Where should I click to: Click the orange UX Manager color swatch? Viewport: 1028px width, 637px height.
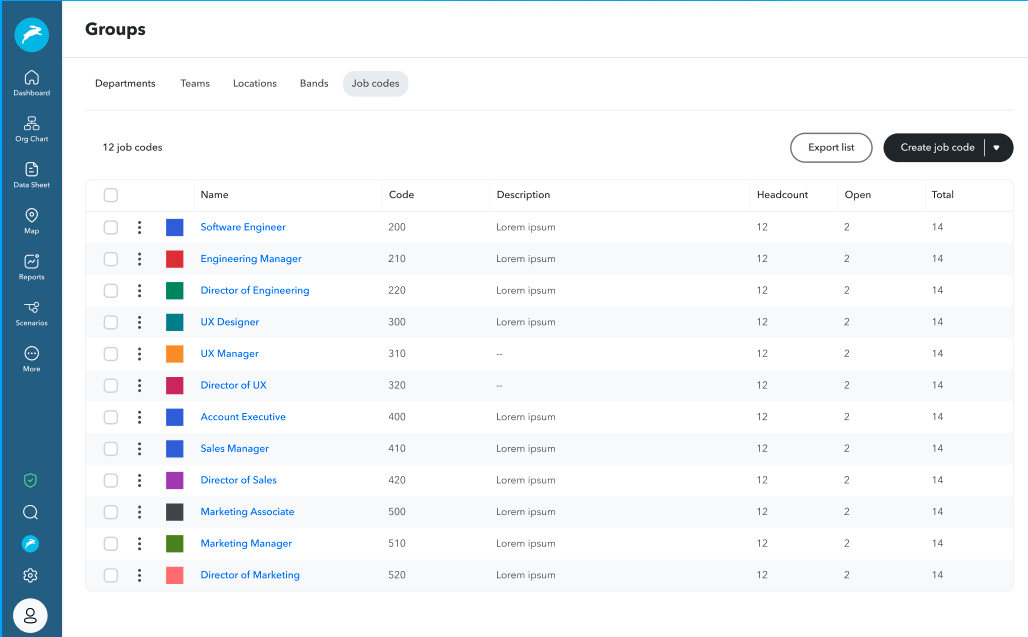tap(175, 354)
